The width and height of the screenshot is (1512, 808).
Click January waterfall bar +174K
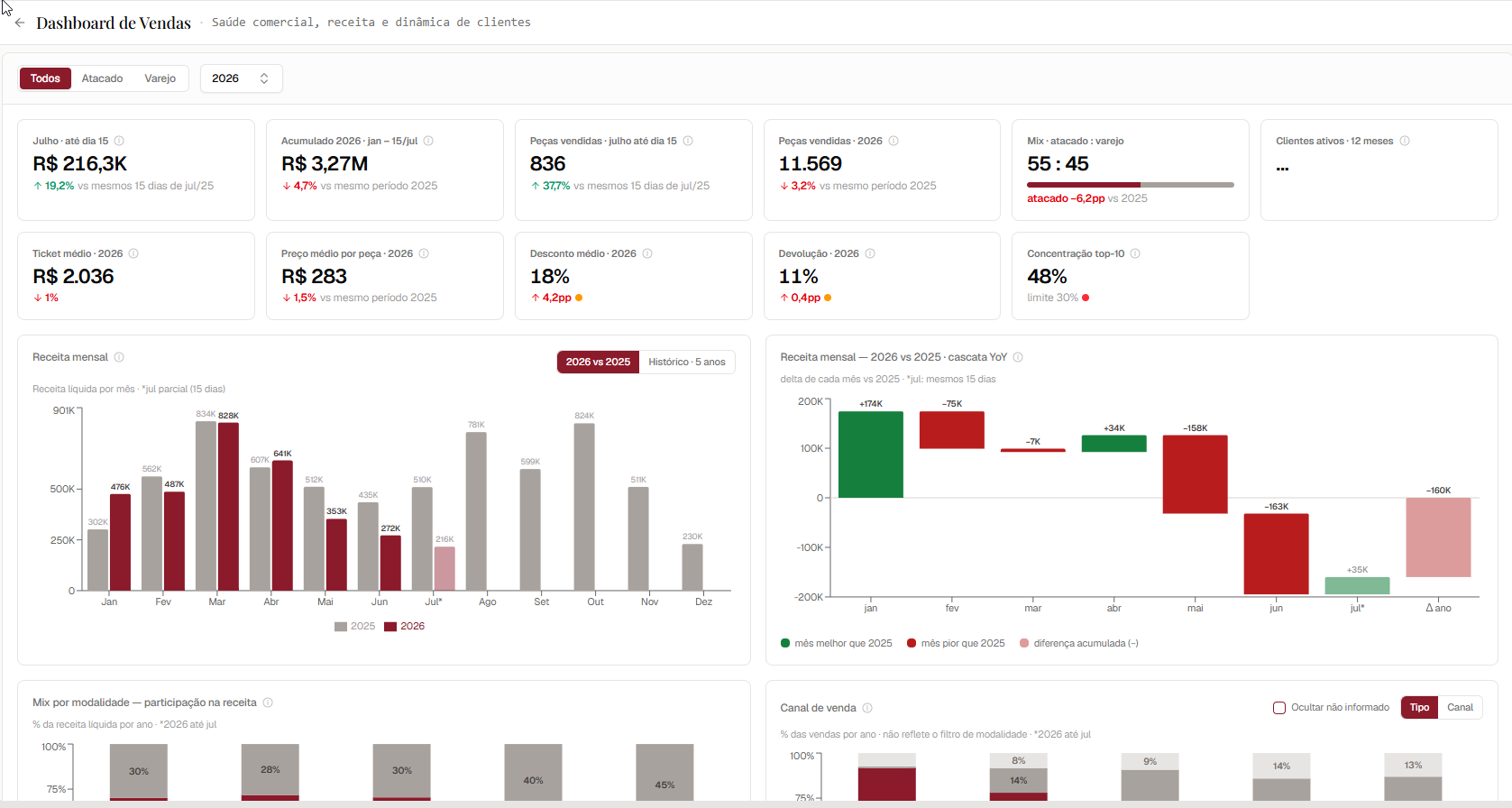870,454
